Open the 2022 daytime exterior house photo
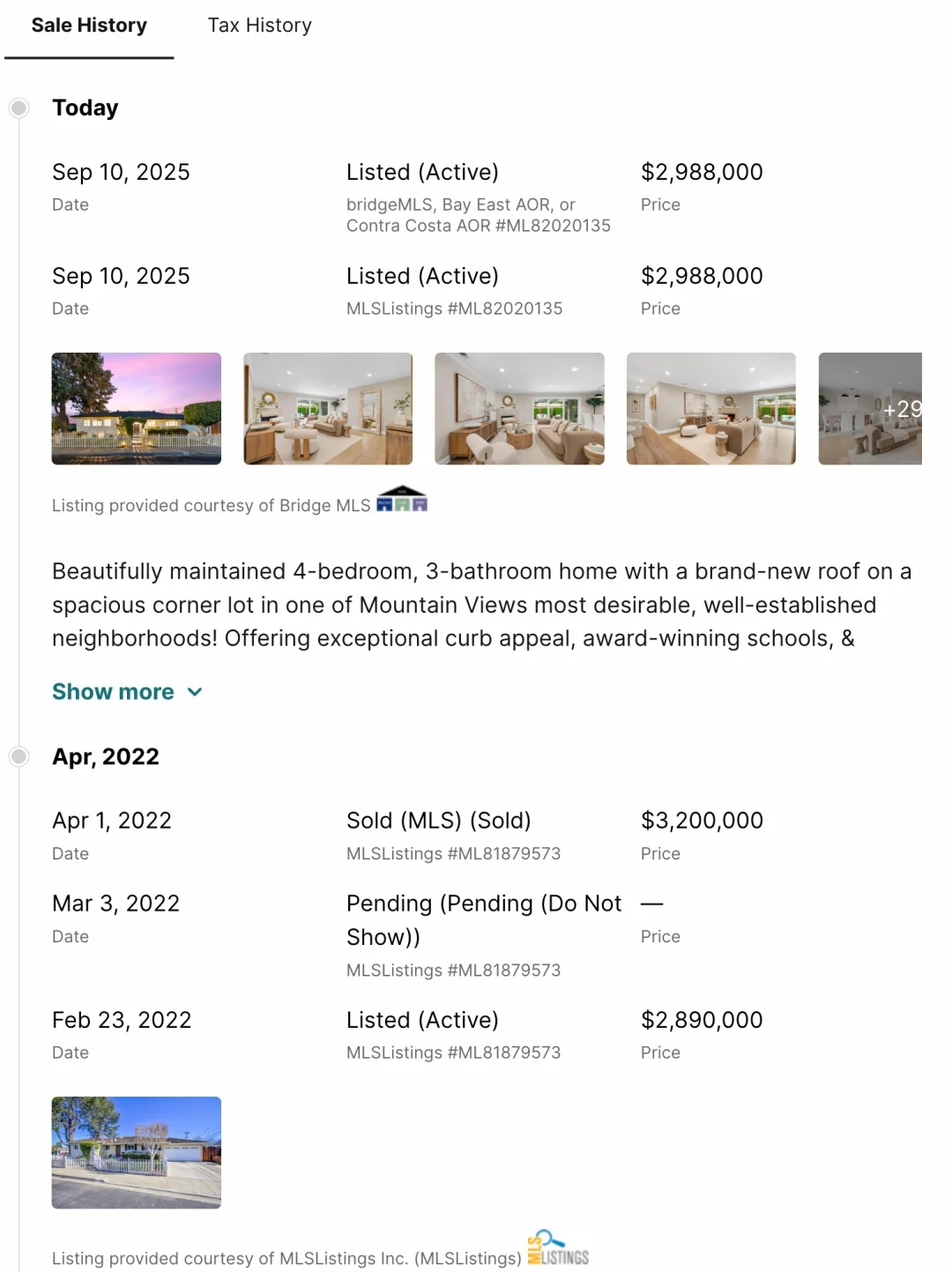This screenshot has width=952, height=1272. (137, 1152)
